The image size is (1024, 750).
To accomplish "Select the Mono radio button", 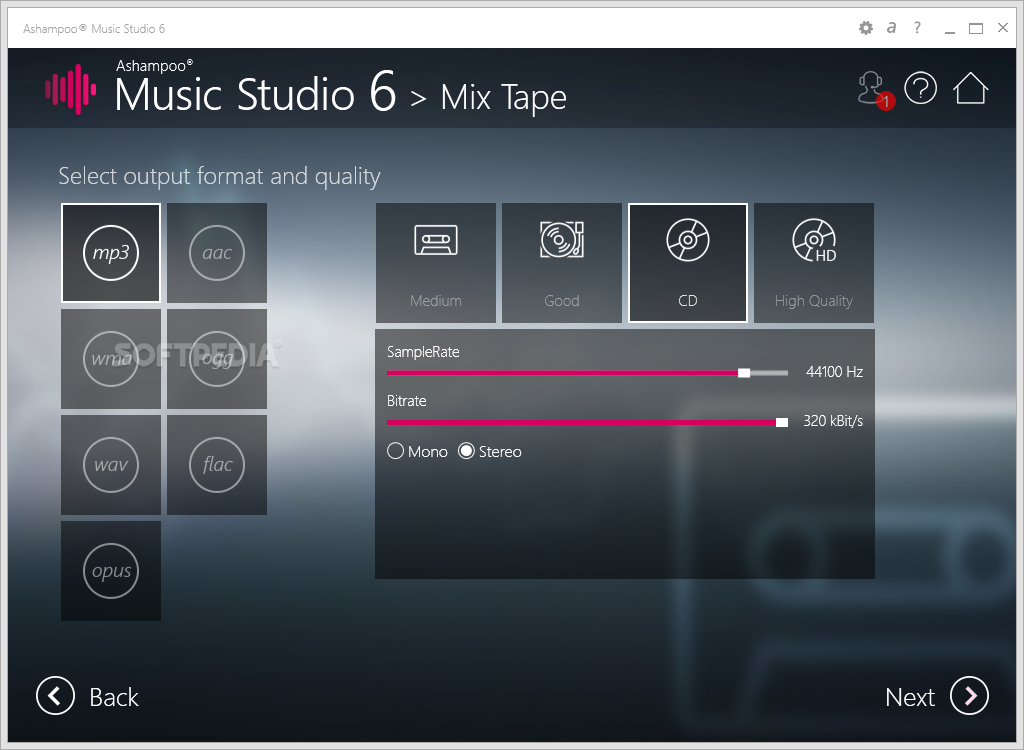I will tap(395, 451).
